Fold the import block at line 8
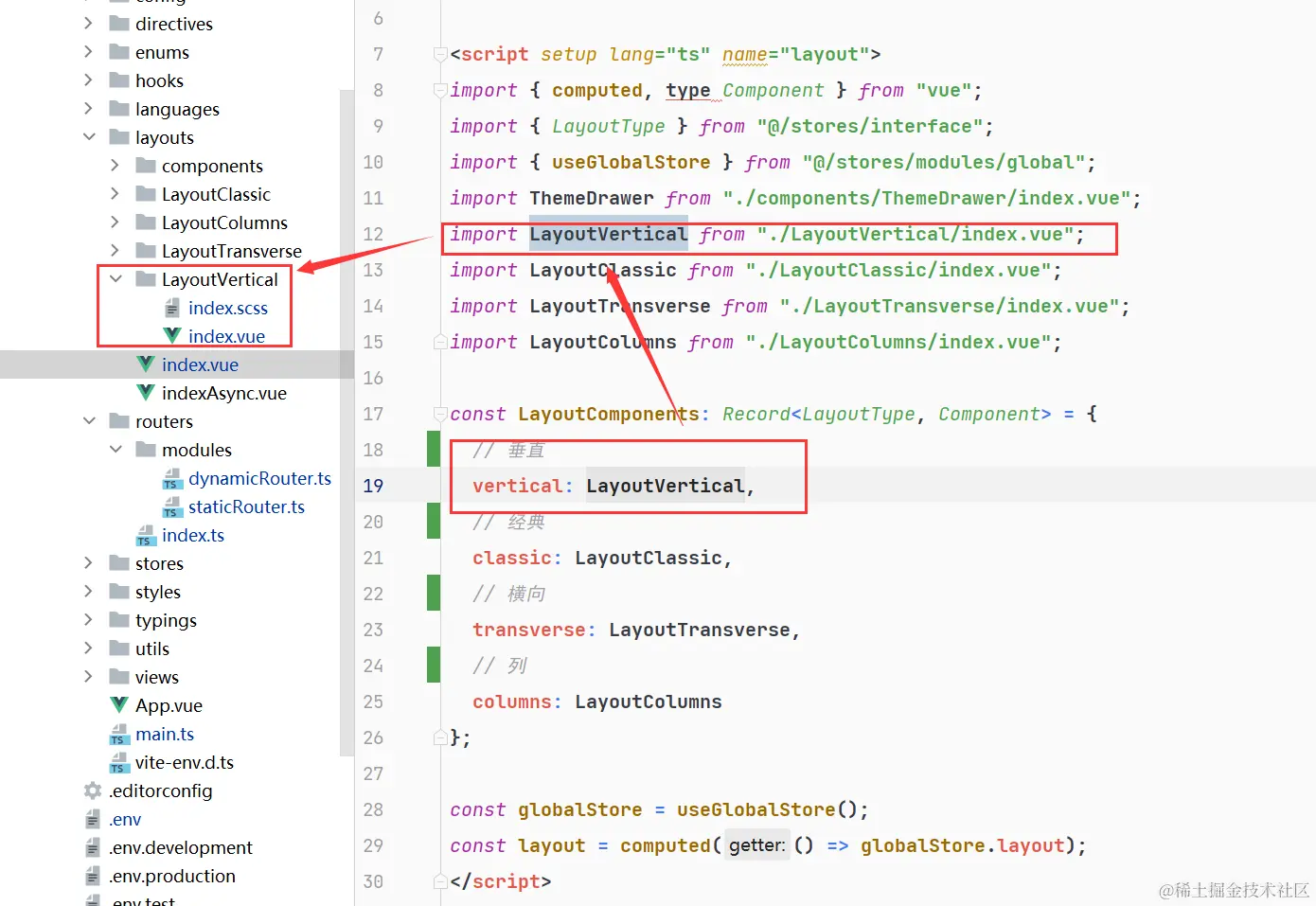Viewport: 1316px width, 906px height. tap(439, 91)
